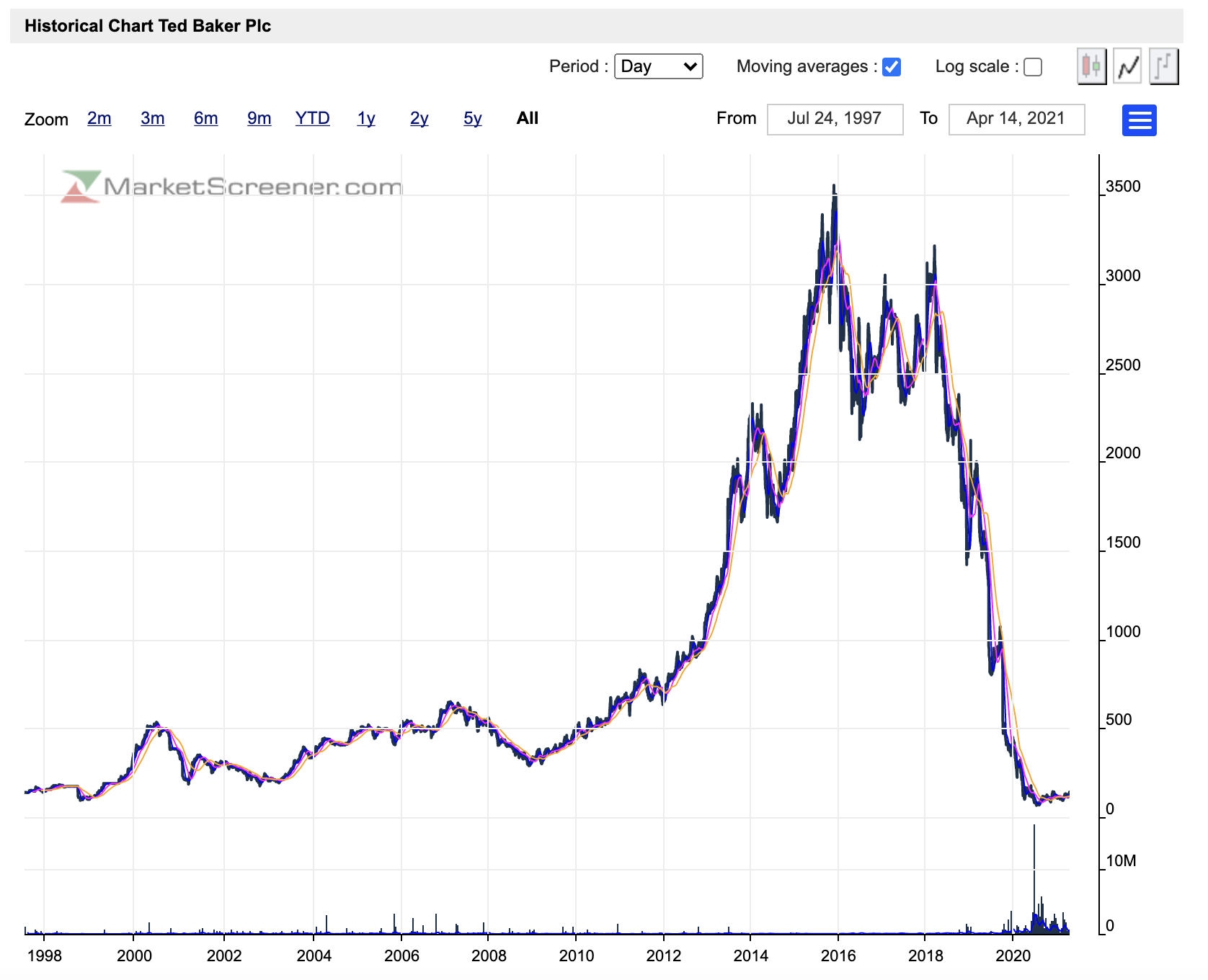Click the 2016 x-axis year label
1208x980 pixels.
click(x=838, y=956)
